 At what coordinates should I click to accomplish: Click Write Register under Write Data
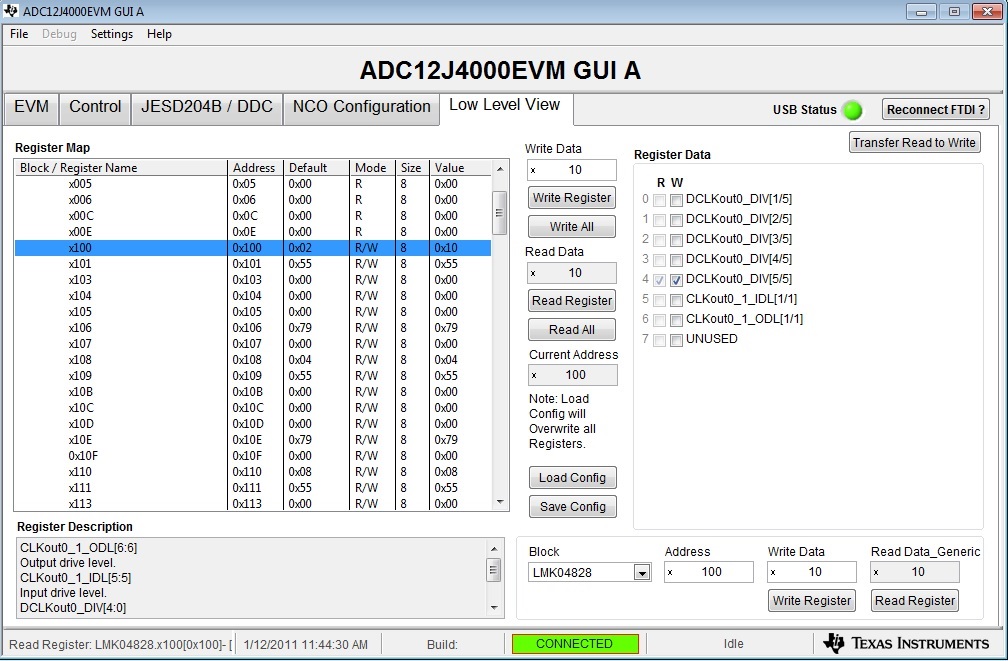pyautogui.click(x=572, y=197)
